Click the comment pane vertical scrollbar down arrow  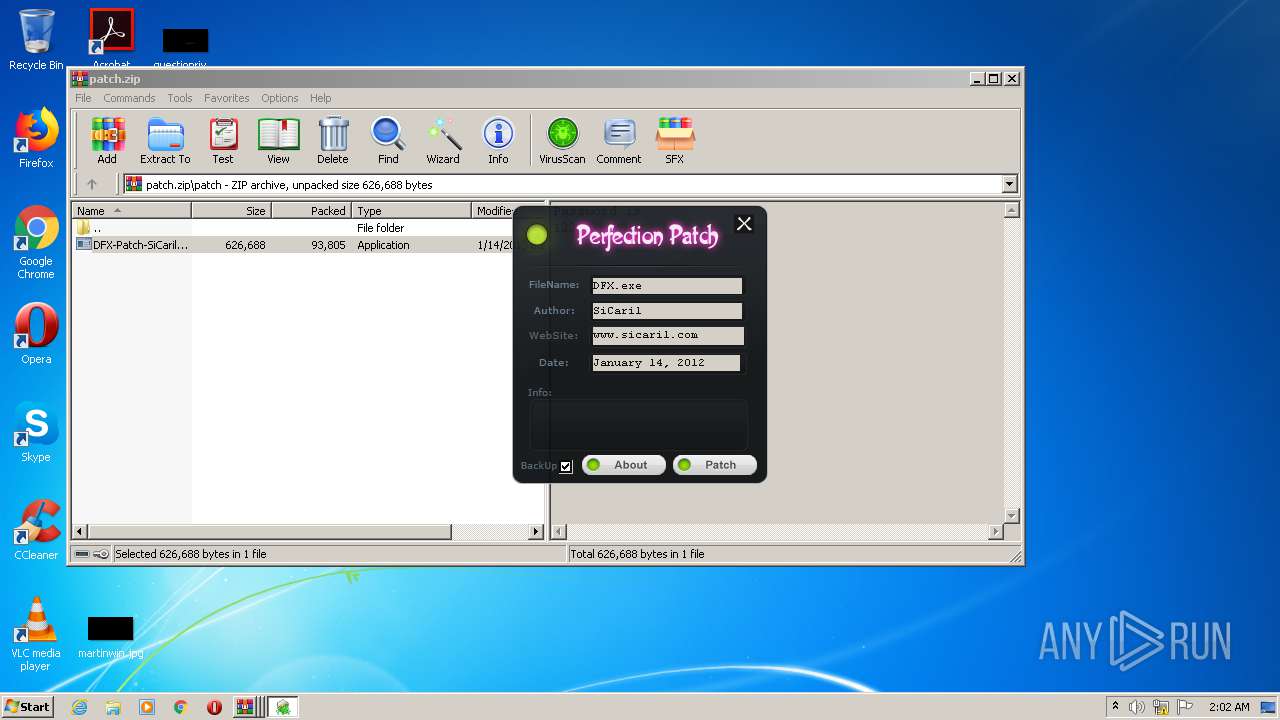(x=1011, y=516)
